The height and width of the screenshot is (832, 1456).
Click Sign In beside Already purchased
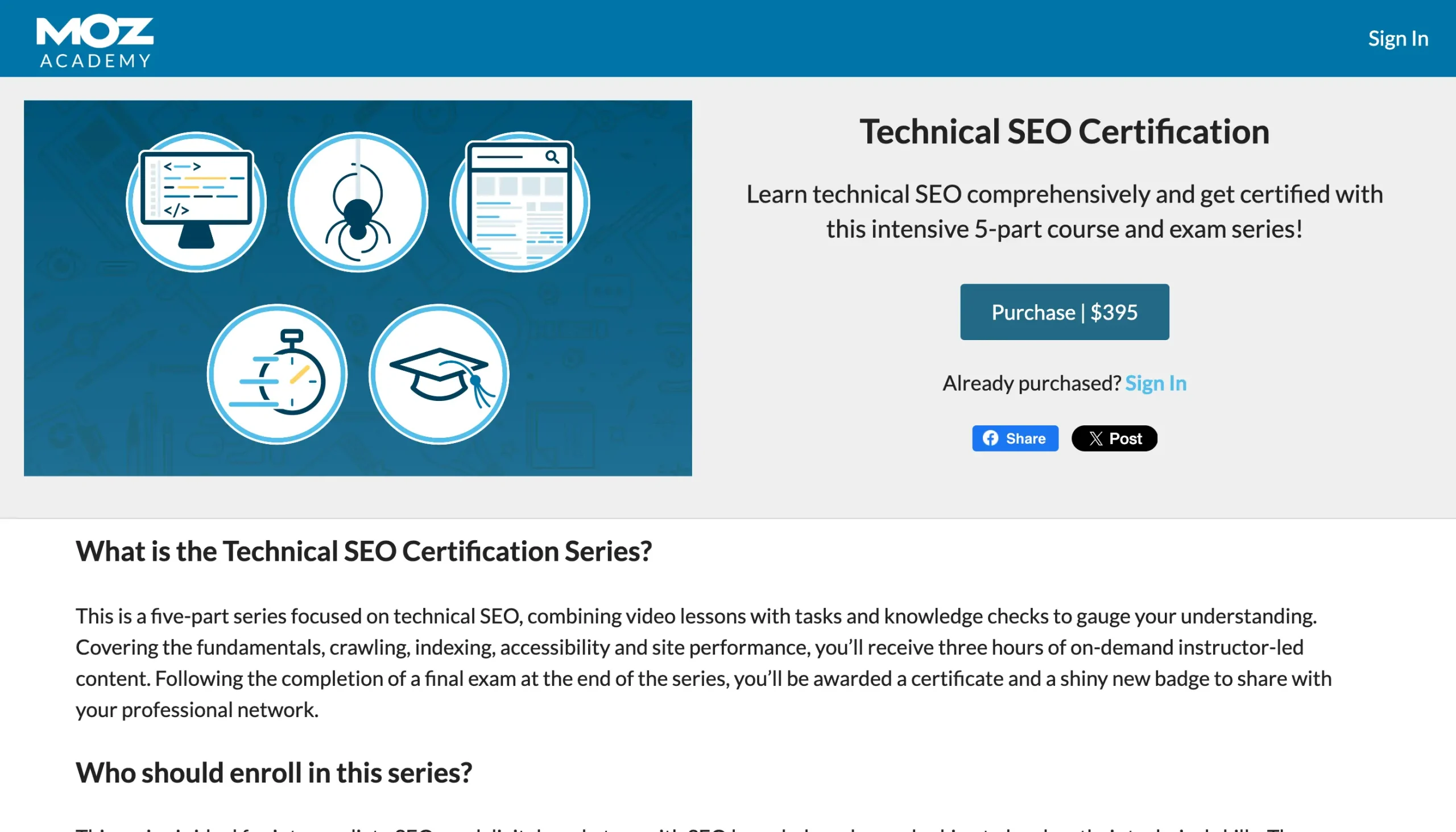click(1156, 383)
